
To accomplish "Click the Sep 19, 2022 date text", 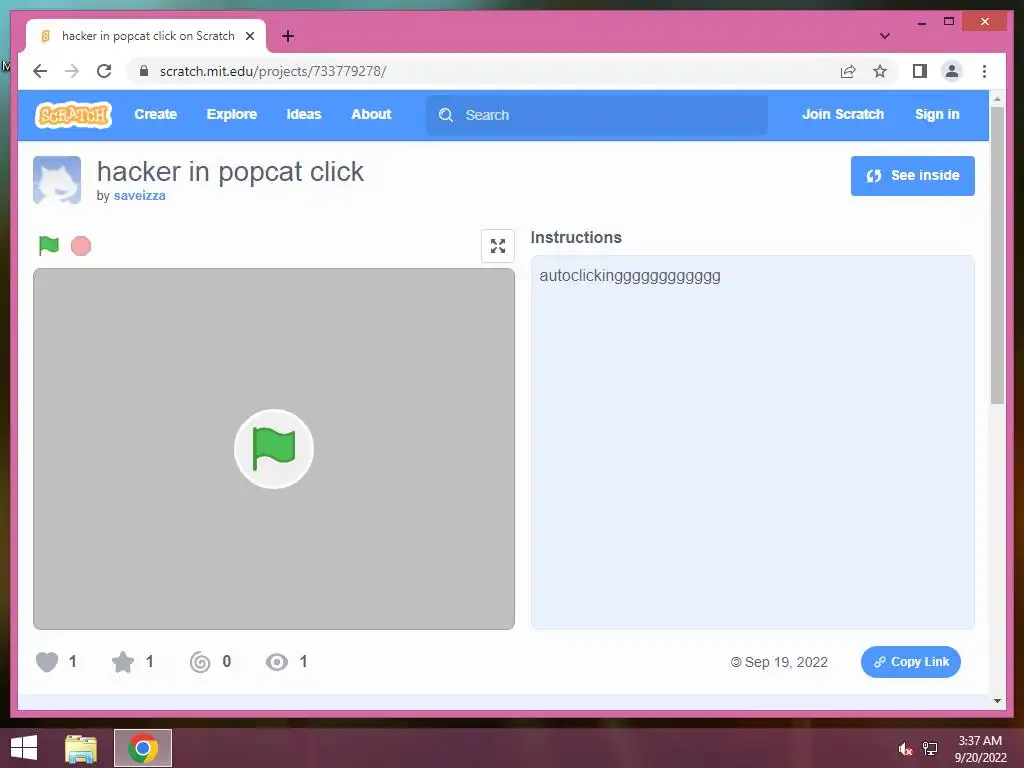I will point(786,662).
